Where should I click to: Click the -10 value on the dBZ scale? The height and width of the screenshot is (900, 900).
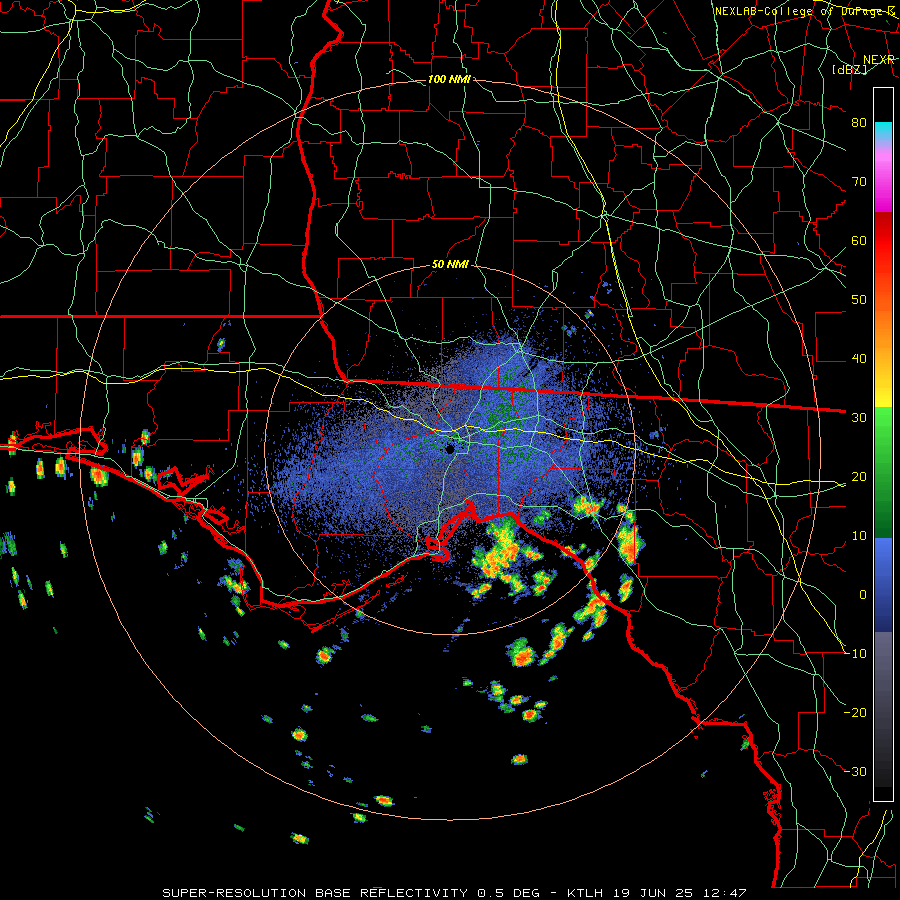point(855,654)
